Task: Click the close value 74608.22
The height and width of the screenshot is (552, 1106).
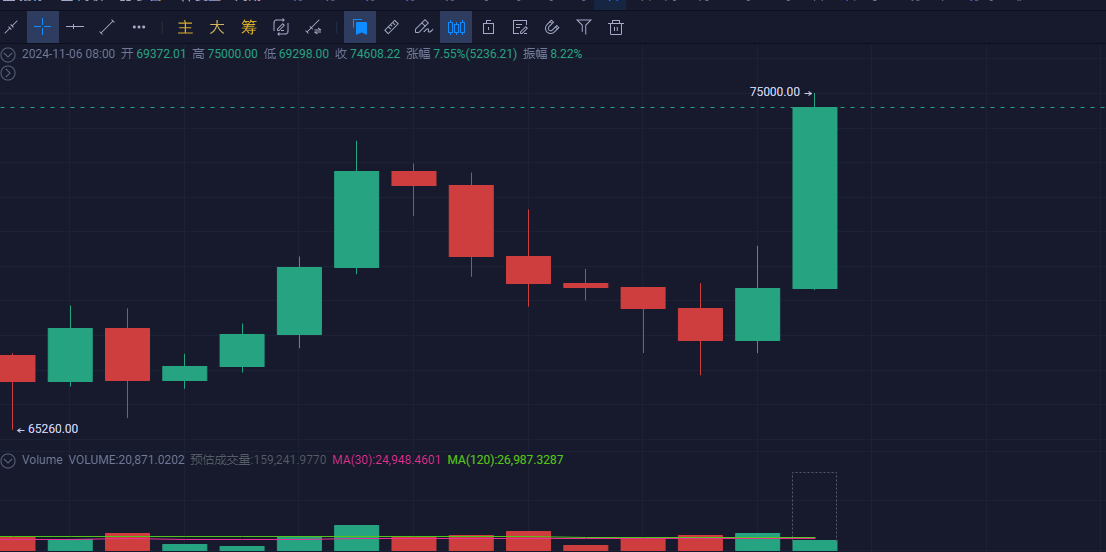Action: point(375,54)
